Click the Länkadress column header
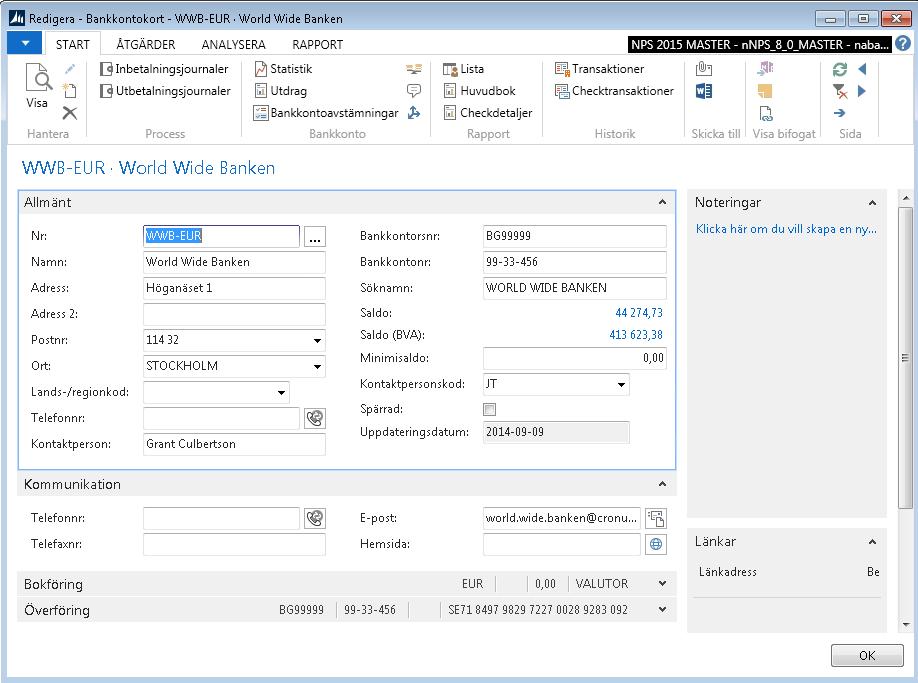Screen dimensions: 918x683 (728, 572)
